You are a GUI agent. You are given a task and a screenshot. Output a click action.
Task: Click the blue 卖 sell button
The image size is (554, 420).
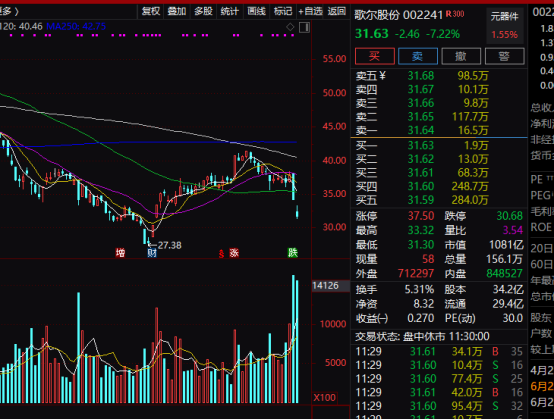418,56
